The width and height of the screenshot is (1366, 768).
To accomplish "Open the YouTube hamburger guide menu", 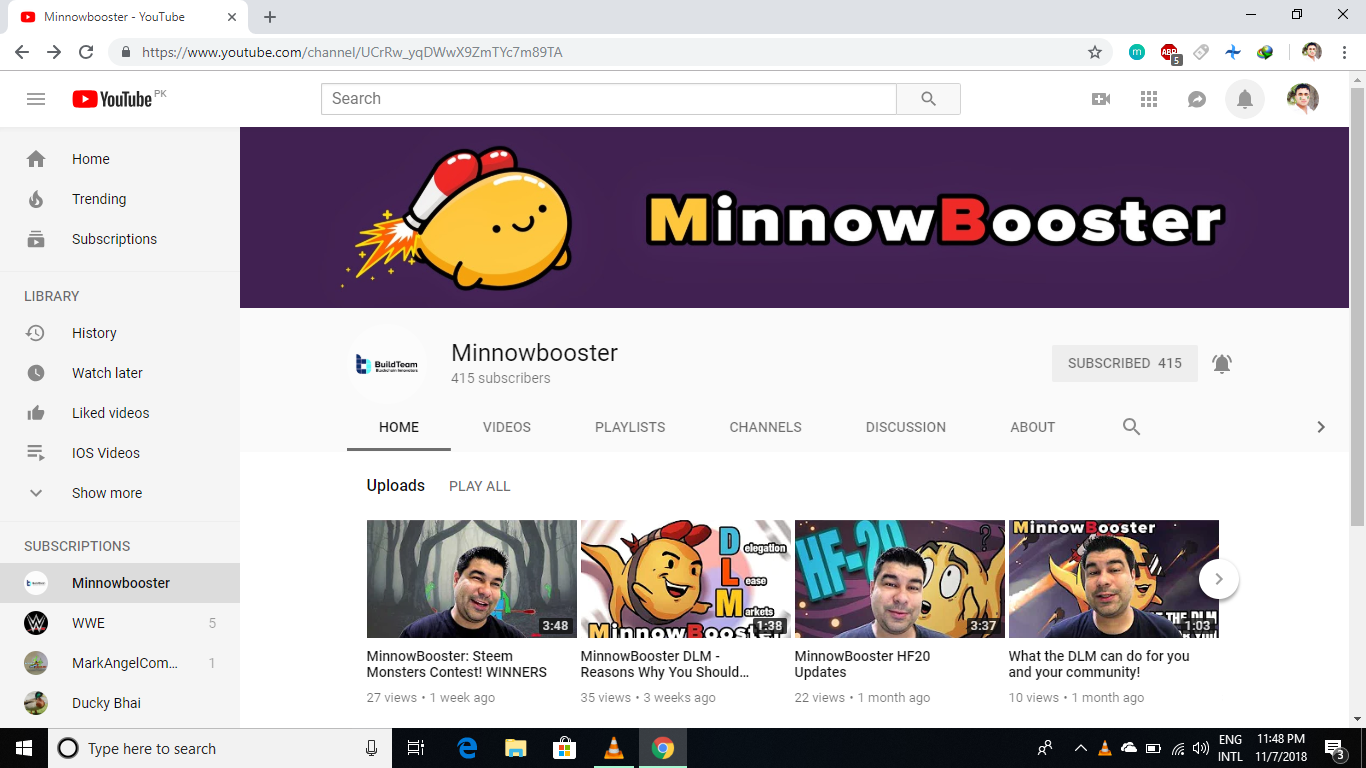I will click(36, 99).
